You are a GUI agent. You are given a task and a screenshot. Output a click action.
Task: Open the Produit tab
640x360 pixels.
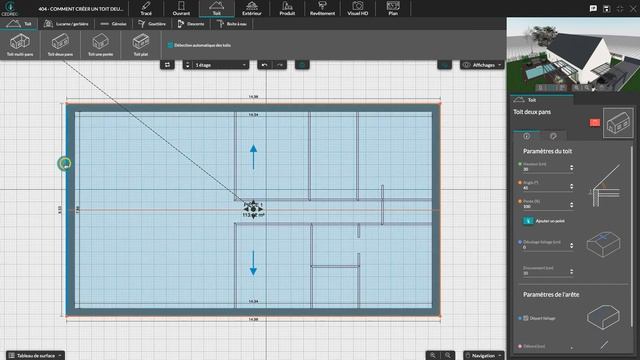point(287,8)
